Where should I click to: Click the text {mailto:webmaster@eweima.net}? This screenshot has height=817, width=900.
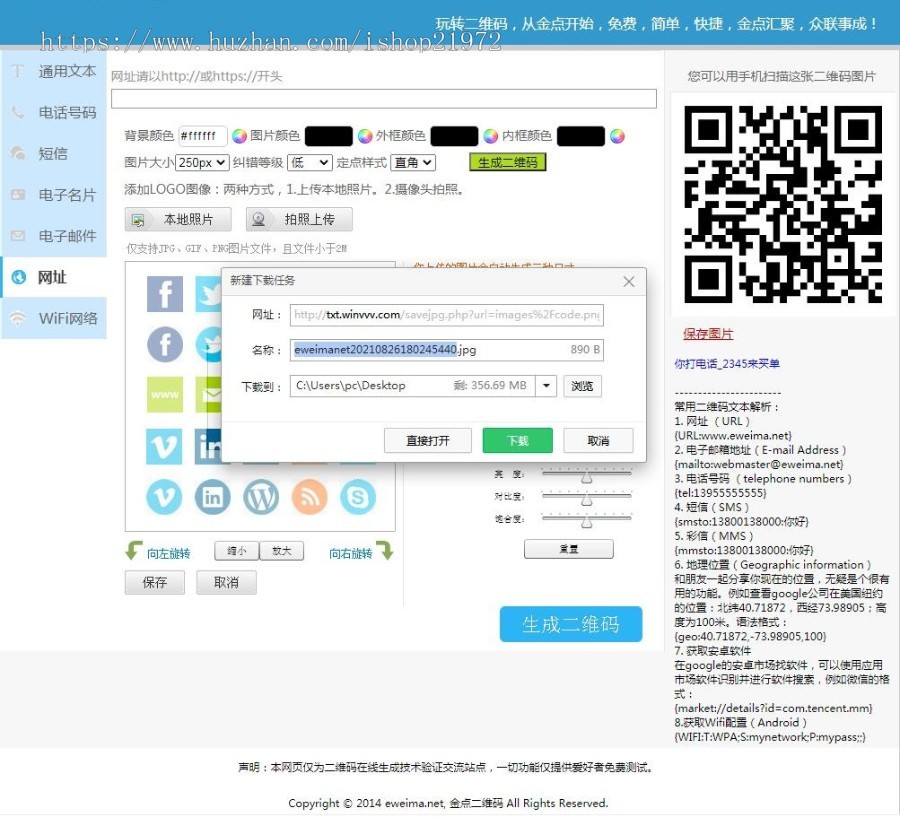[x=758, y=464]
